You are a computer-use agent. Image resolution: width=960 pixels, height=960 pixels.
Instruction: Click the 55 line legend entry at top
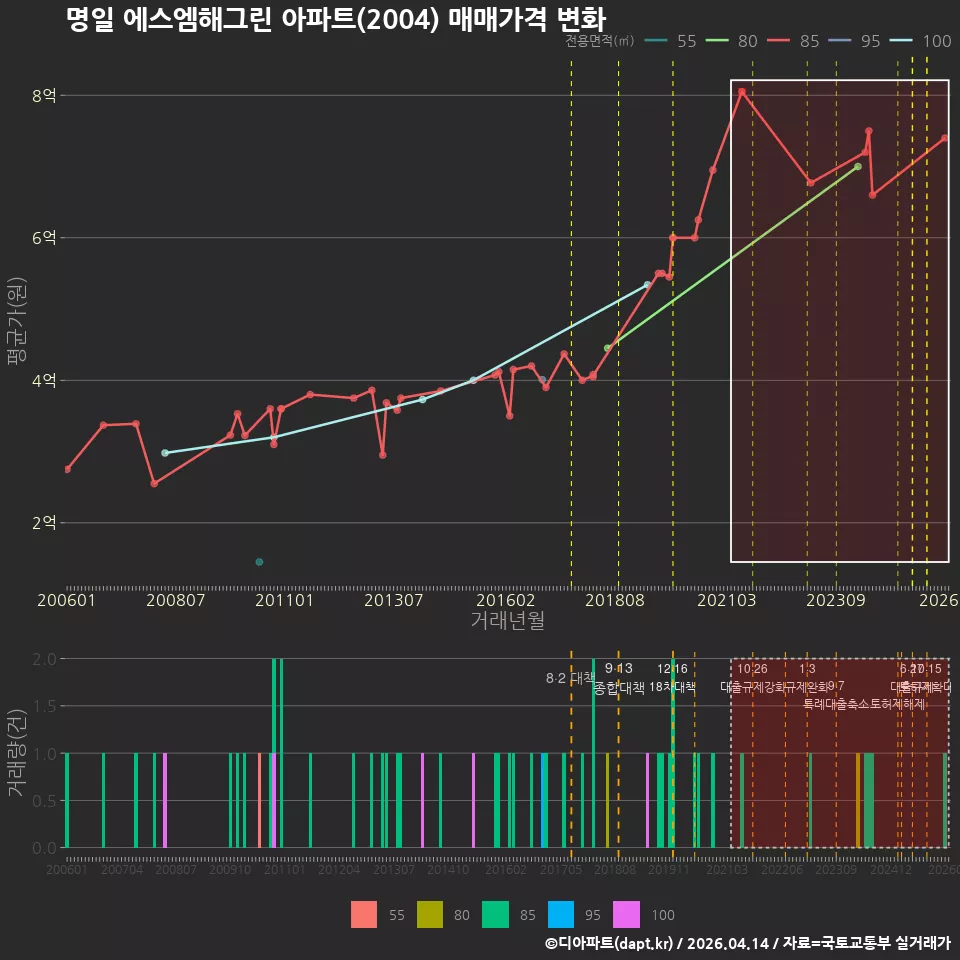pos(670,41)
